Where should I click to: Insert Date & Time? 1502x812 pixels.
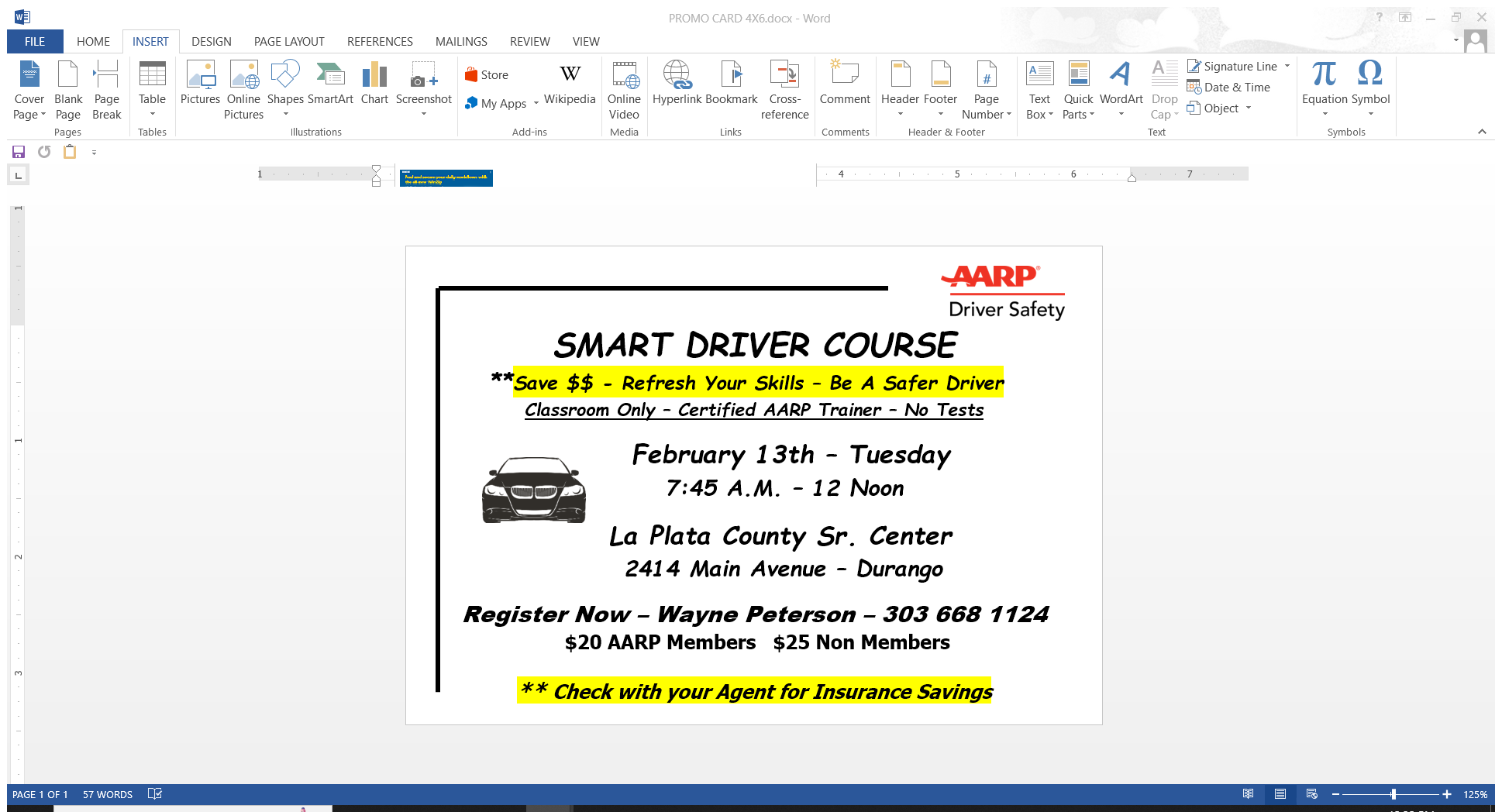(1228, 88)
